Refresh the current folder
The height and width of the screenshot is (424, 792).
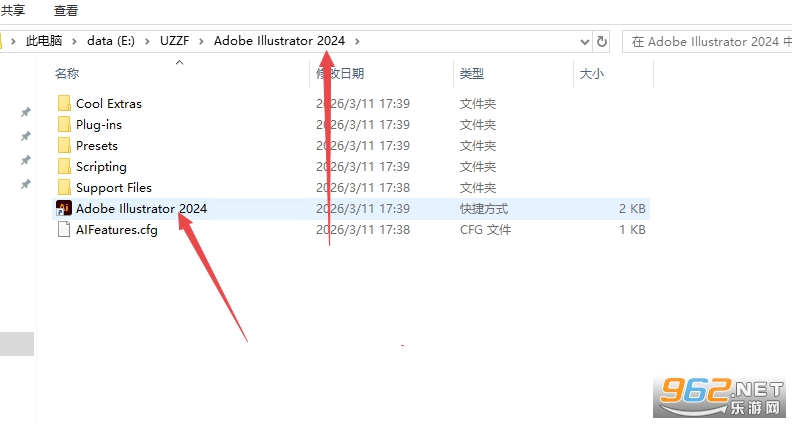click(x=602, y=41)
